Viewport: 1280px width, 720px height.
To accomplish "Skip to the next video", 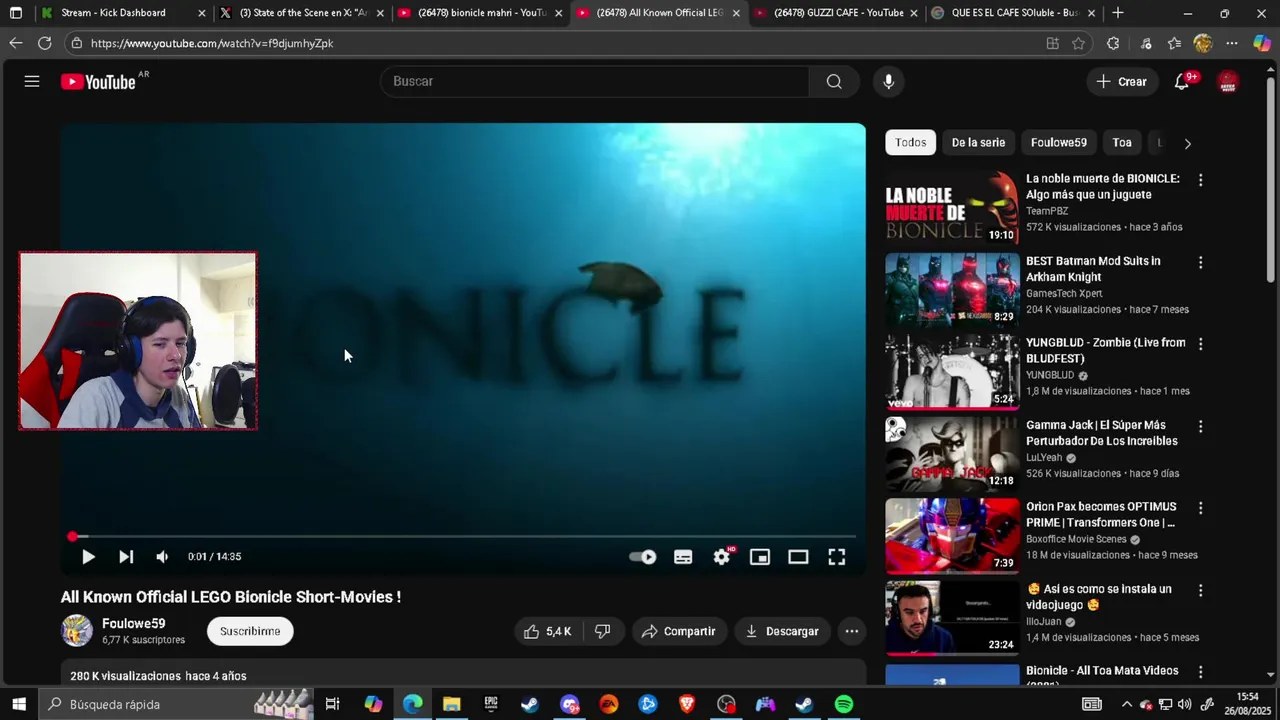I will coord(126,557).
